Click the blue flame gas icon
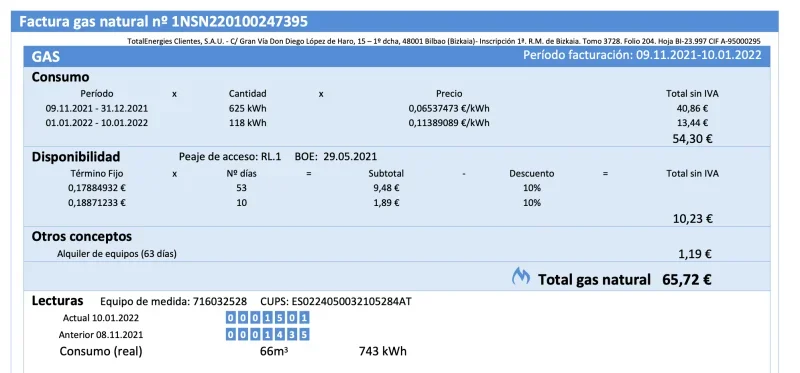 [520, 277]
